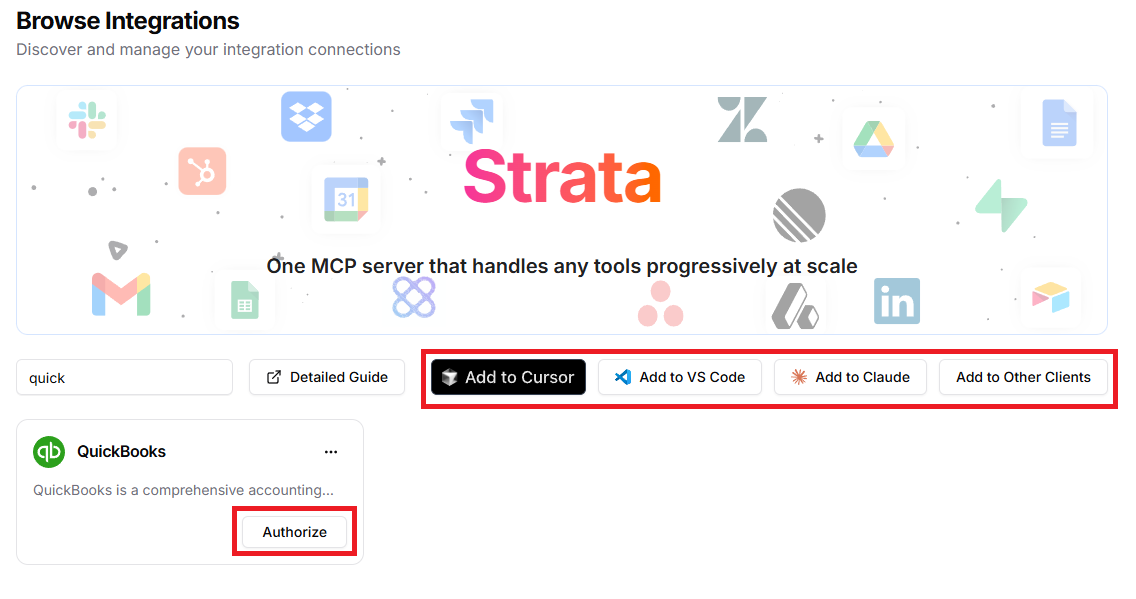Click the HubSpot icon in the banner

point(203,171)
